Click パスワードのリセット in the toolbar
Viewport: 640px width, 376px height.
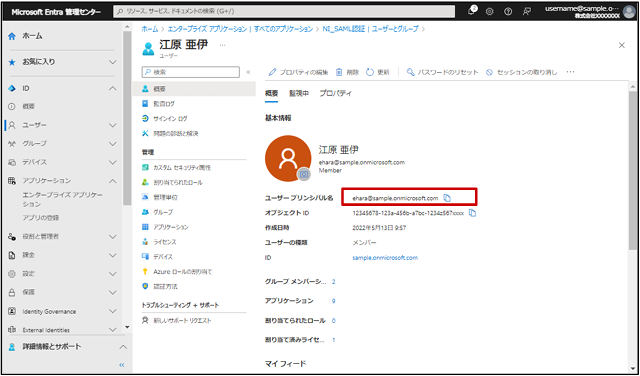click(x=442, y=72)
